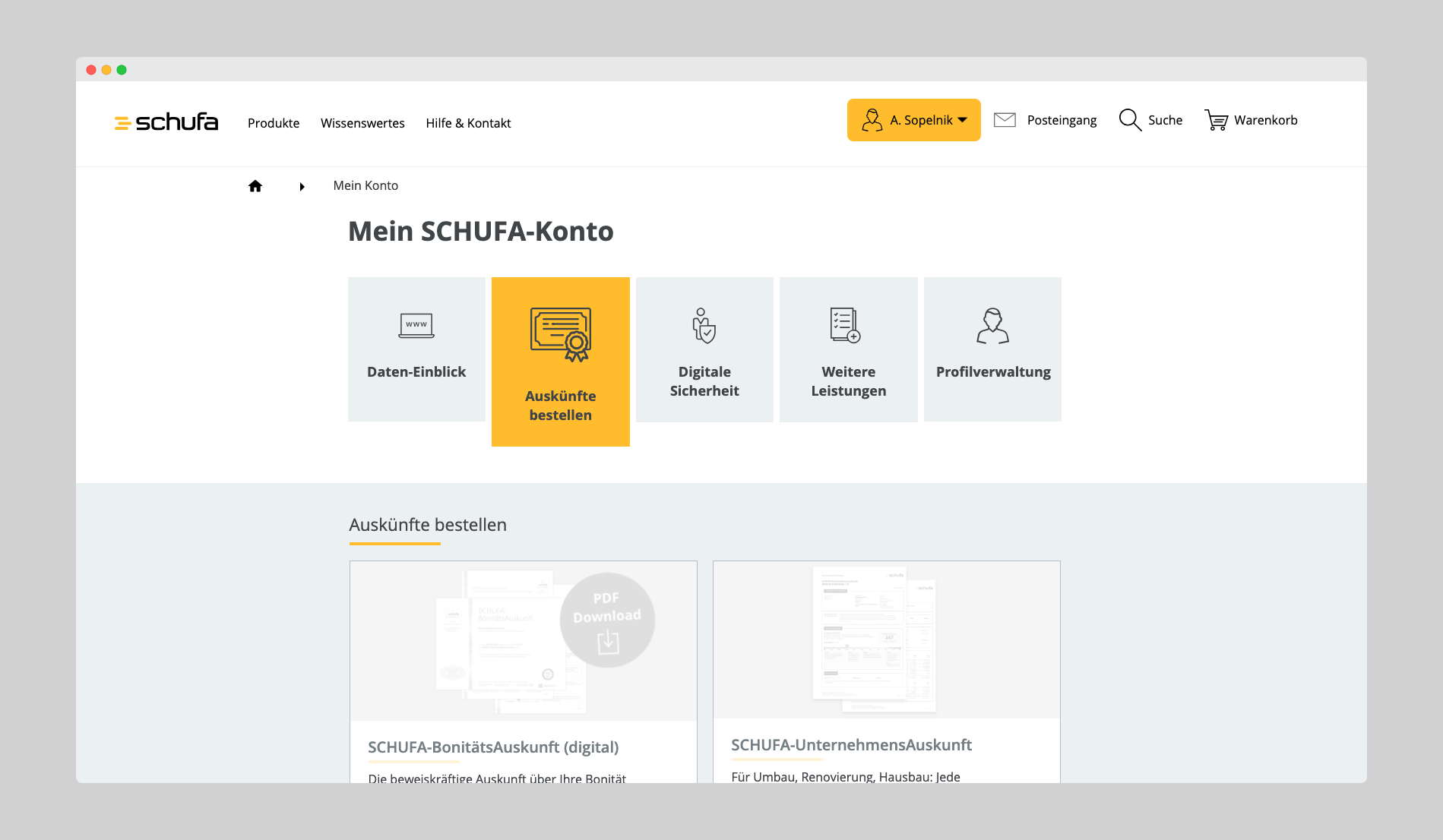
Task: Click the breadcrumb arrow separator
Action: coord(302,187)
